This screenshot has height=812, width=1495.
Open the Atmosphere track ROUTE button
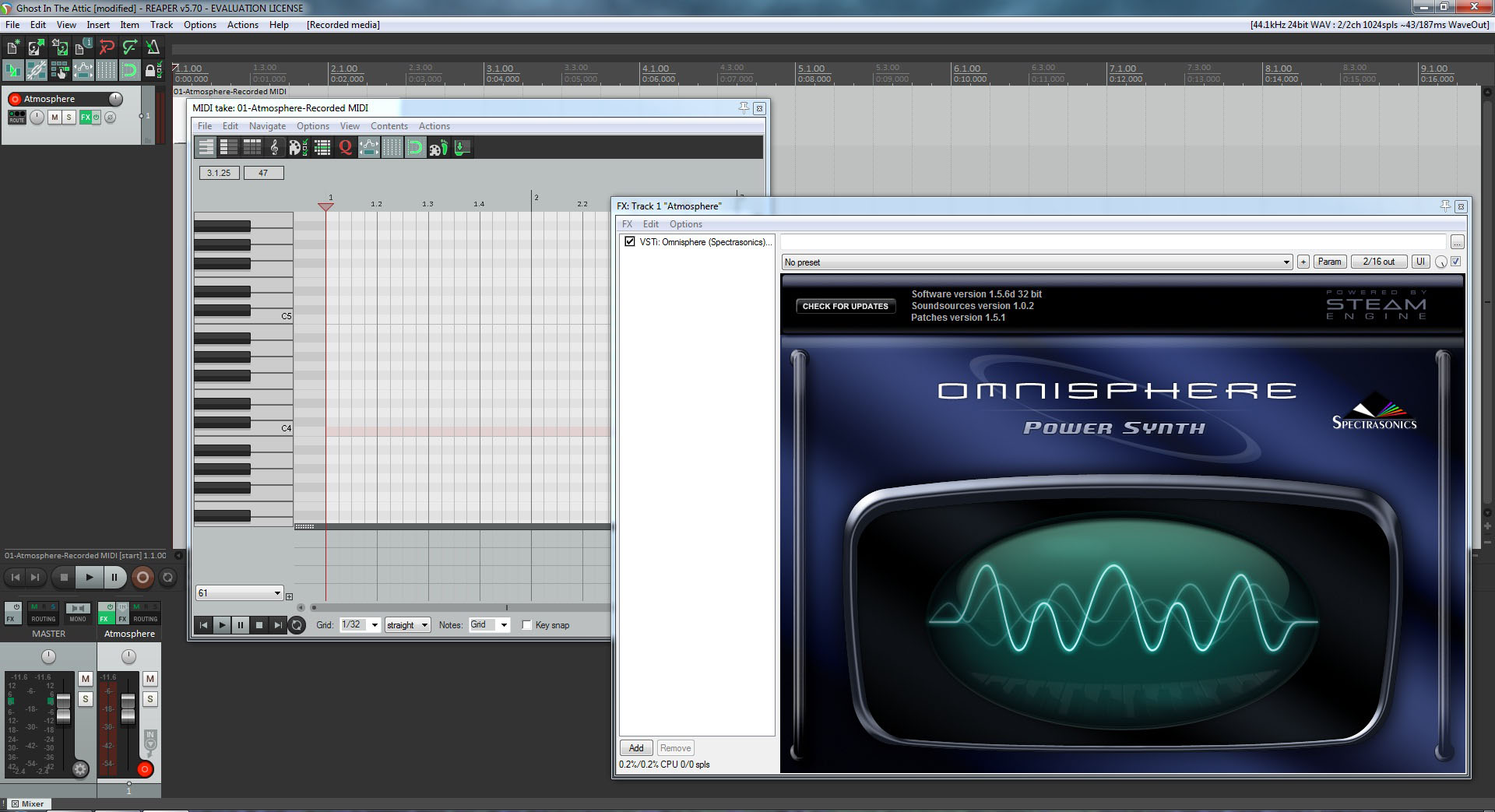(17, 117)
